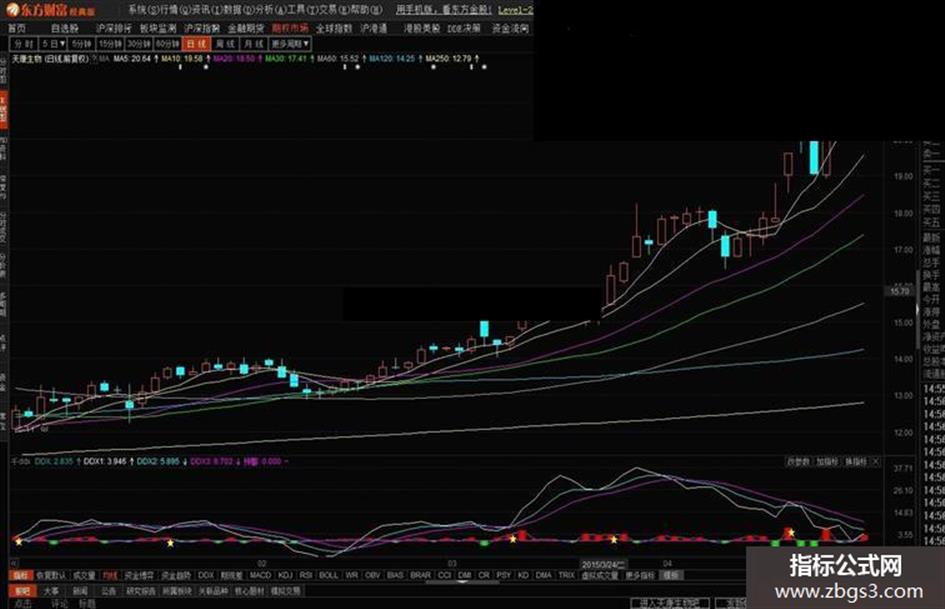Select the KDJ indicator tab

[x=286, y=576]
